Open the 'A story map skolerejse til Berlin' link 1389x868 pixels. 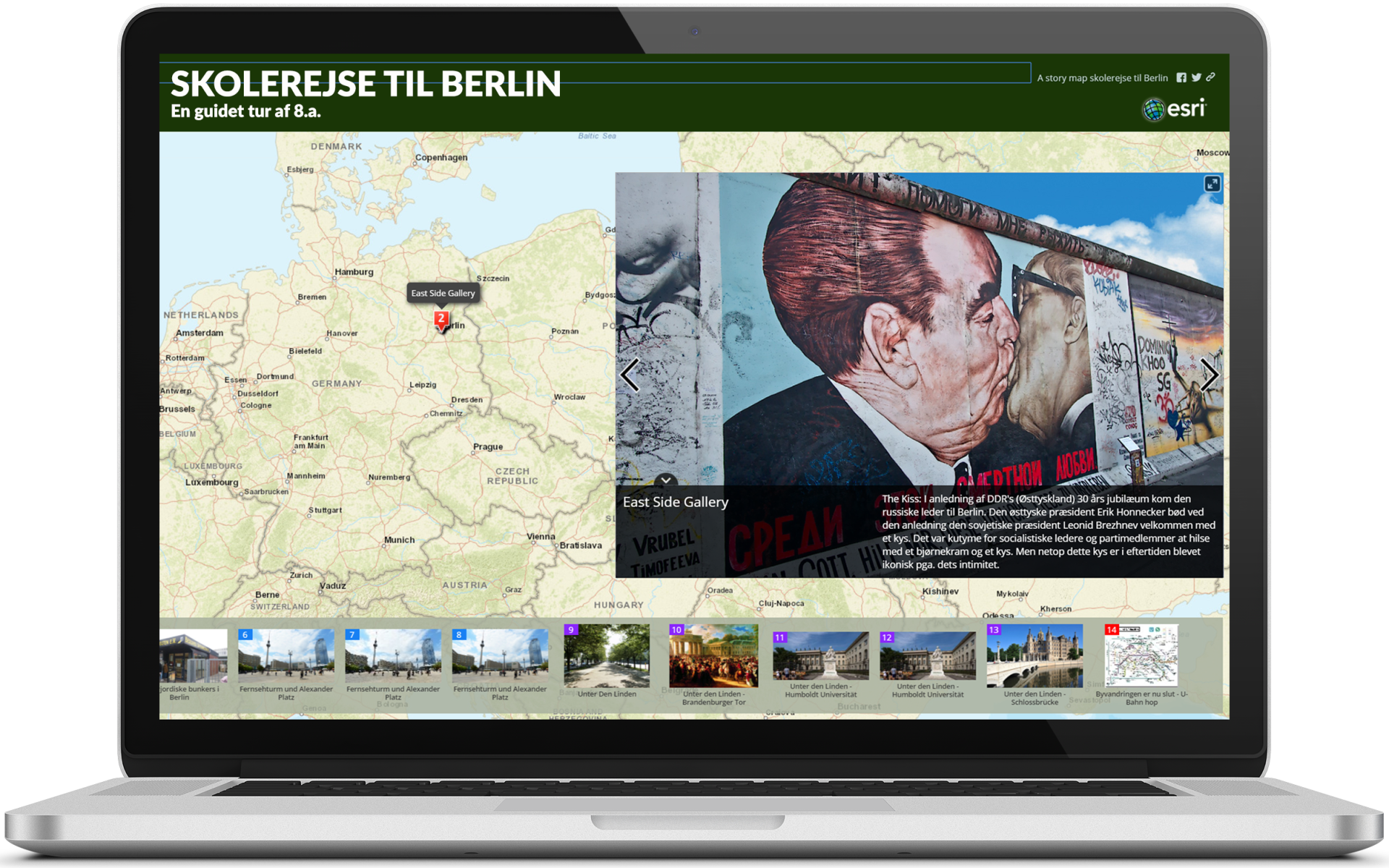click(1102, 78)
